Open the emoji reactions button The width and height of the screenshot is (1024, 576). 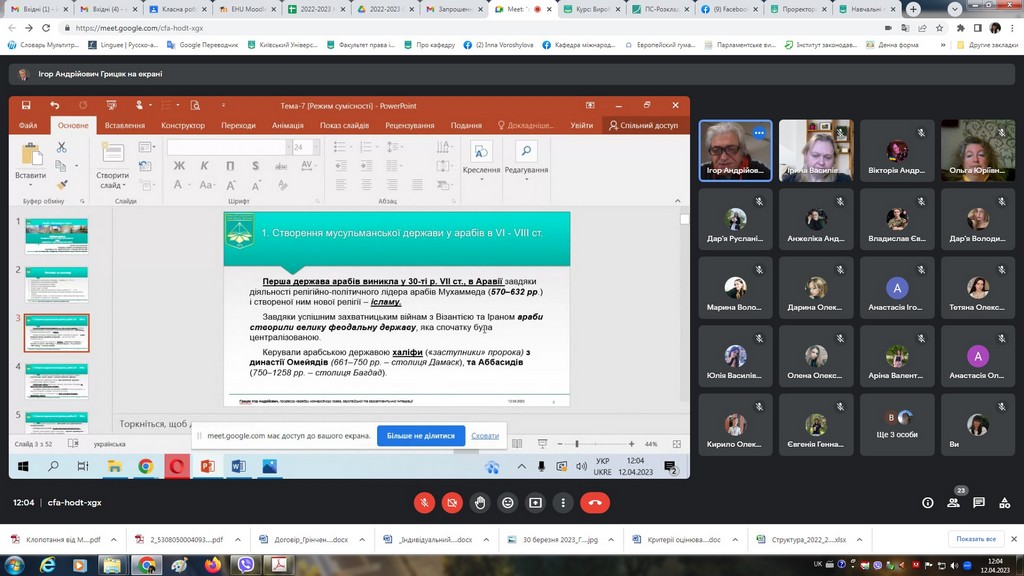pos(508,503)
